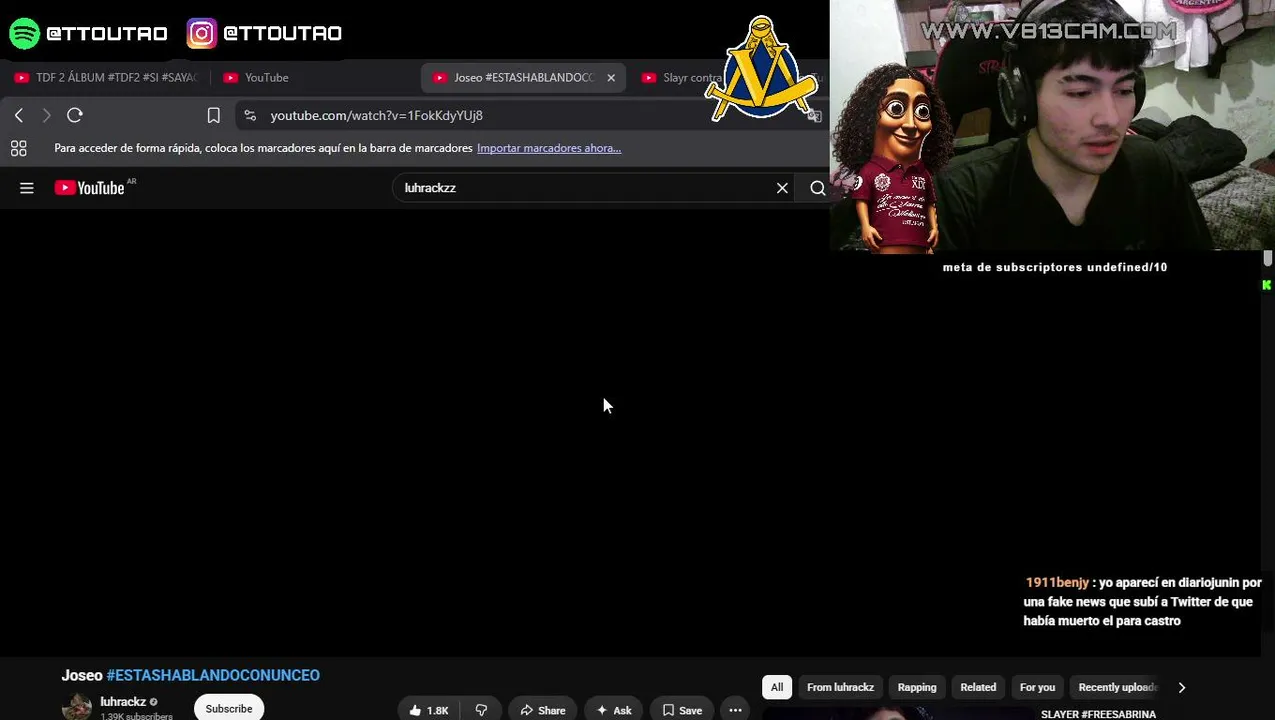Open site info icon beside the URL
This screenshot has height=720, width=1275.
tap(250, 116)
